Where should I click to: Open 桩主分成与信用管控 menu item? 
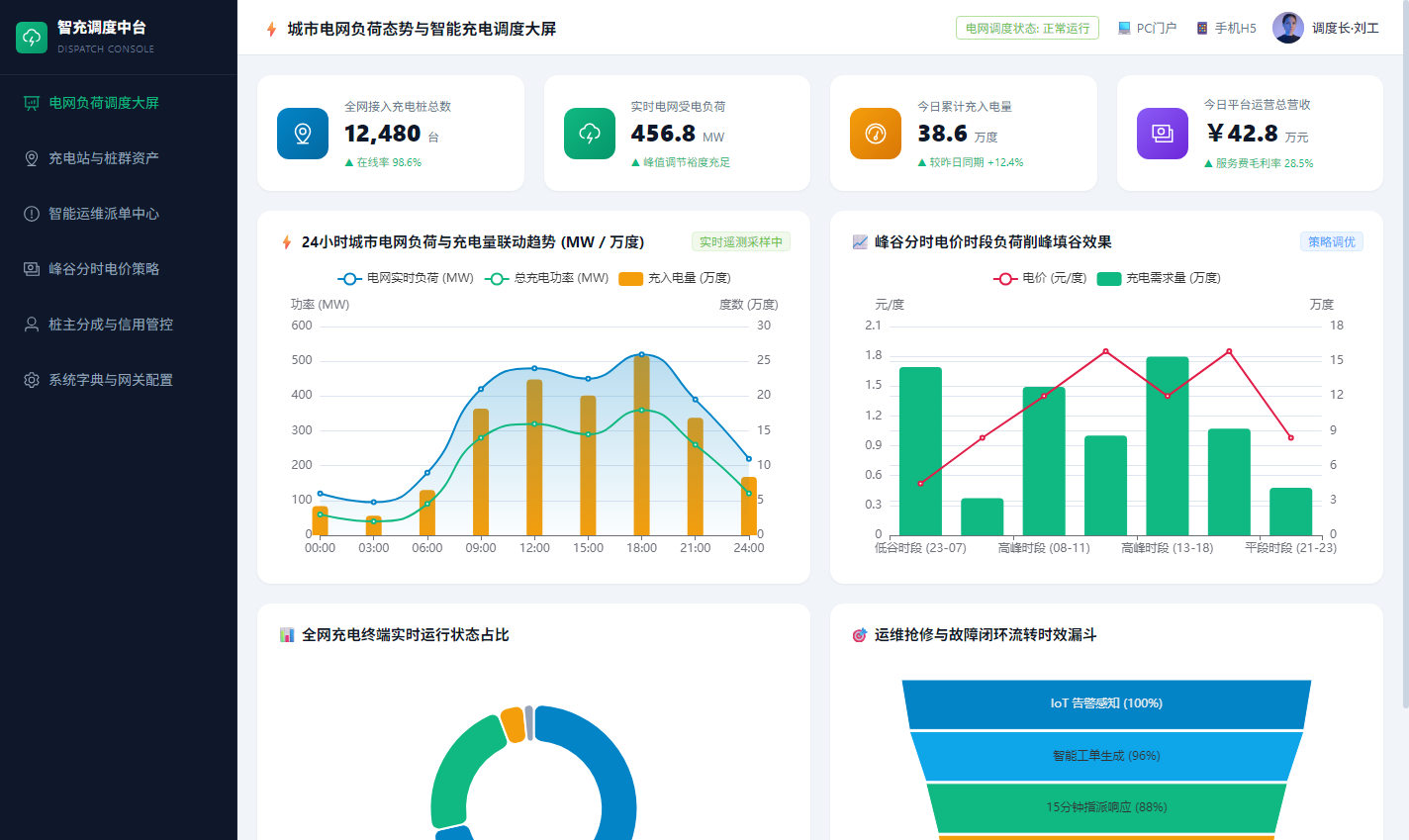click(x=119, y=325)
